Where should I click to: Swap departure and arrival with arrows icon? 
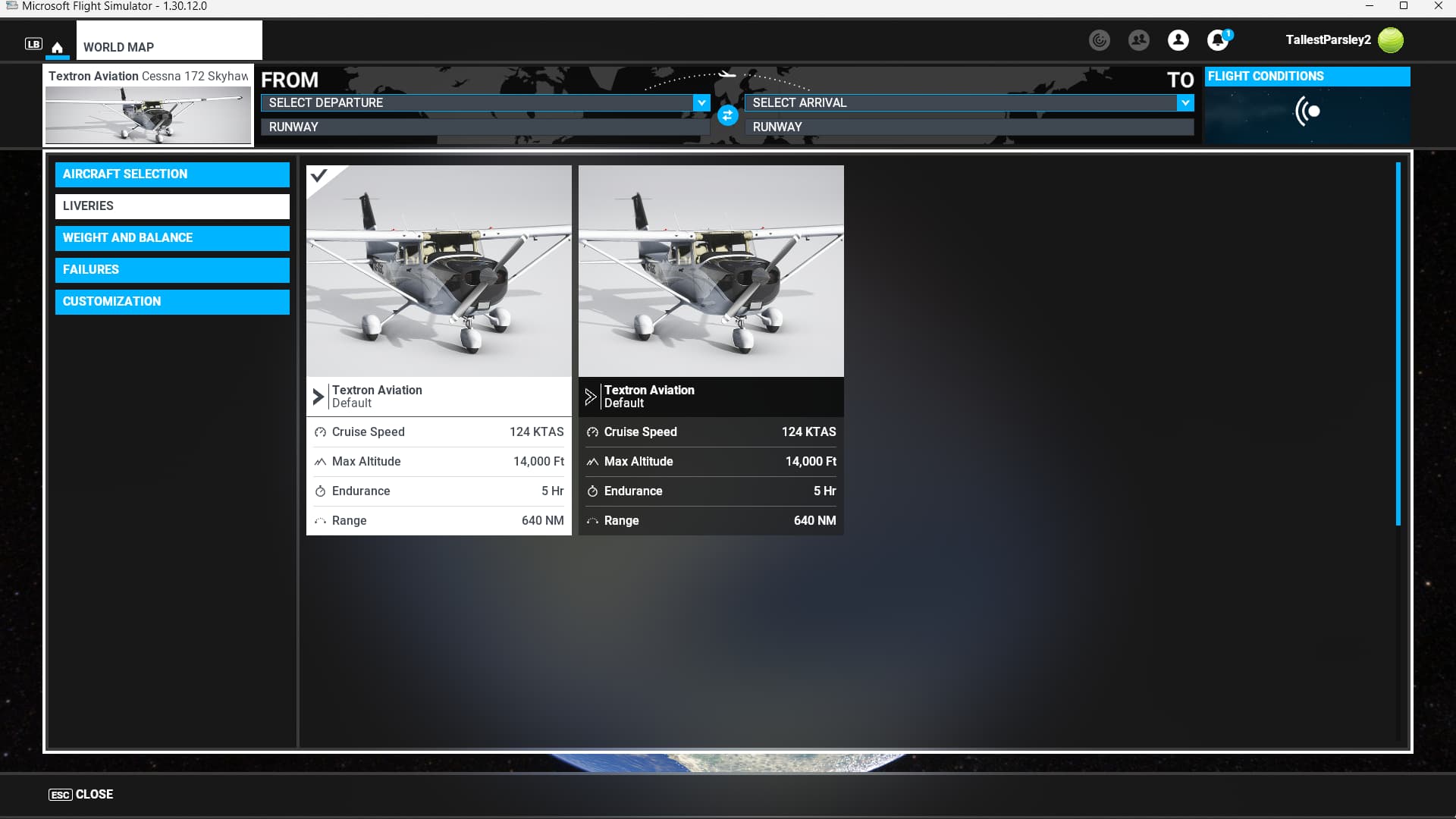(727, 115)
